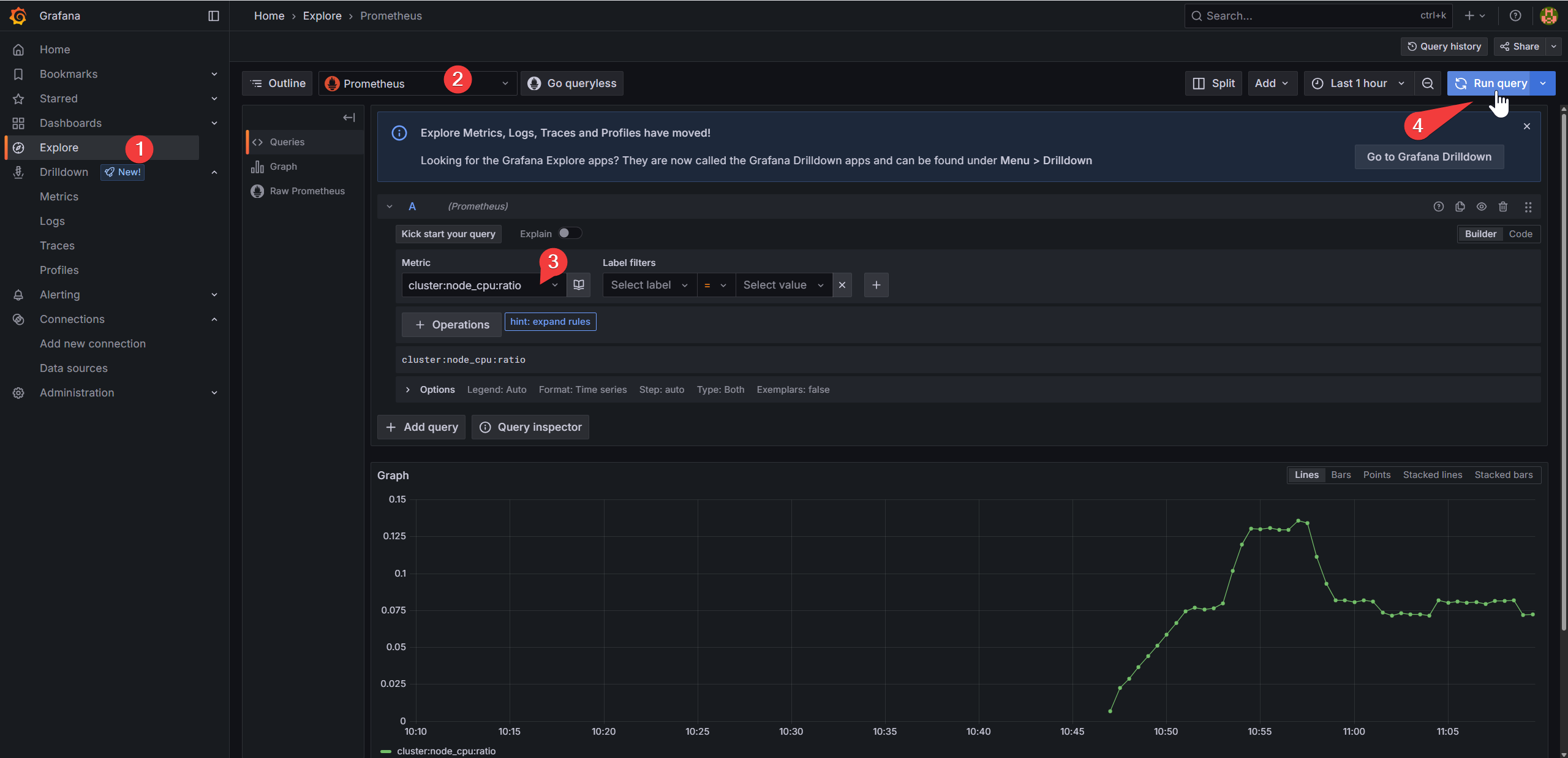Click the Grafana logo icon

[x=18, y=16]
